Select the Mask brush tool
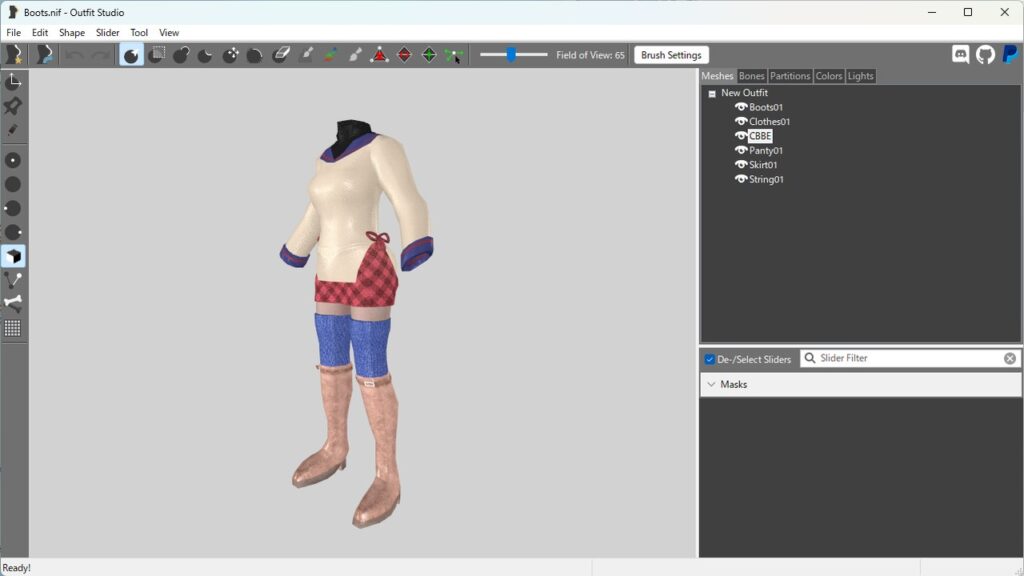The image size is (1024, 576). pos(156,55)
